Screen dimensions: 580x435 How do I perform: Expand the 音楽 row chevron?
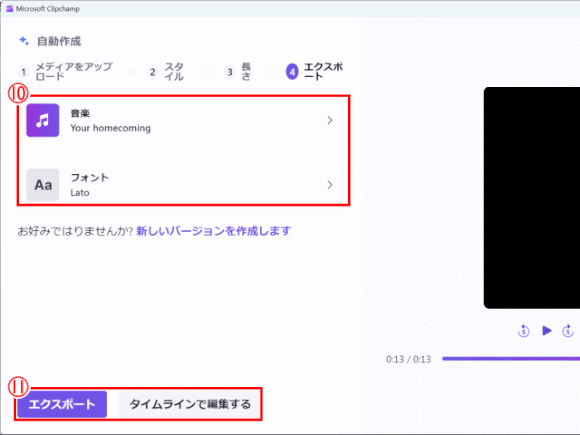pos(330,120)
